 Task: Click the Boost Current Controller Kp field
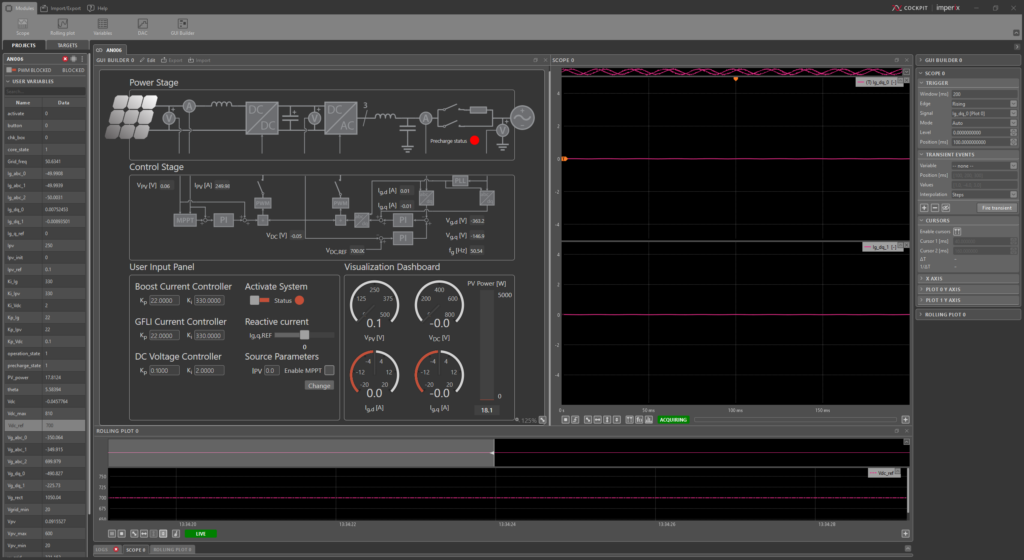[163, 301]
